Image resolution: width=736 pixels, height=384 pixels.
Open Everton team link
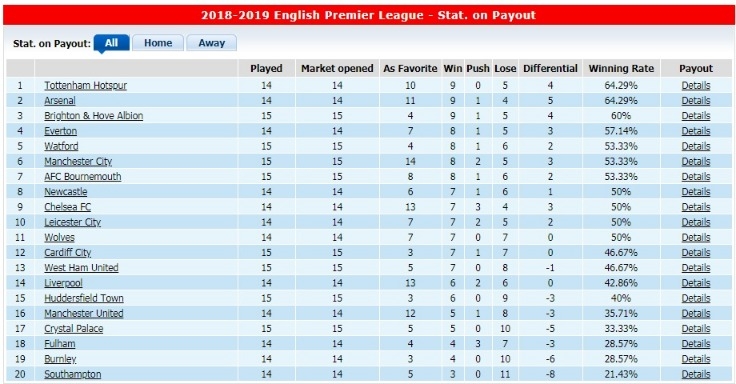(x=61, y=131)
